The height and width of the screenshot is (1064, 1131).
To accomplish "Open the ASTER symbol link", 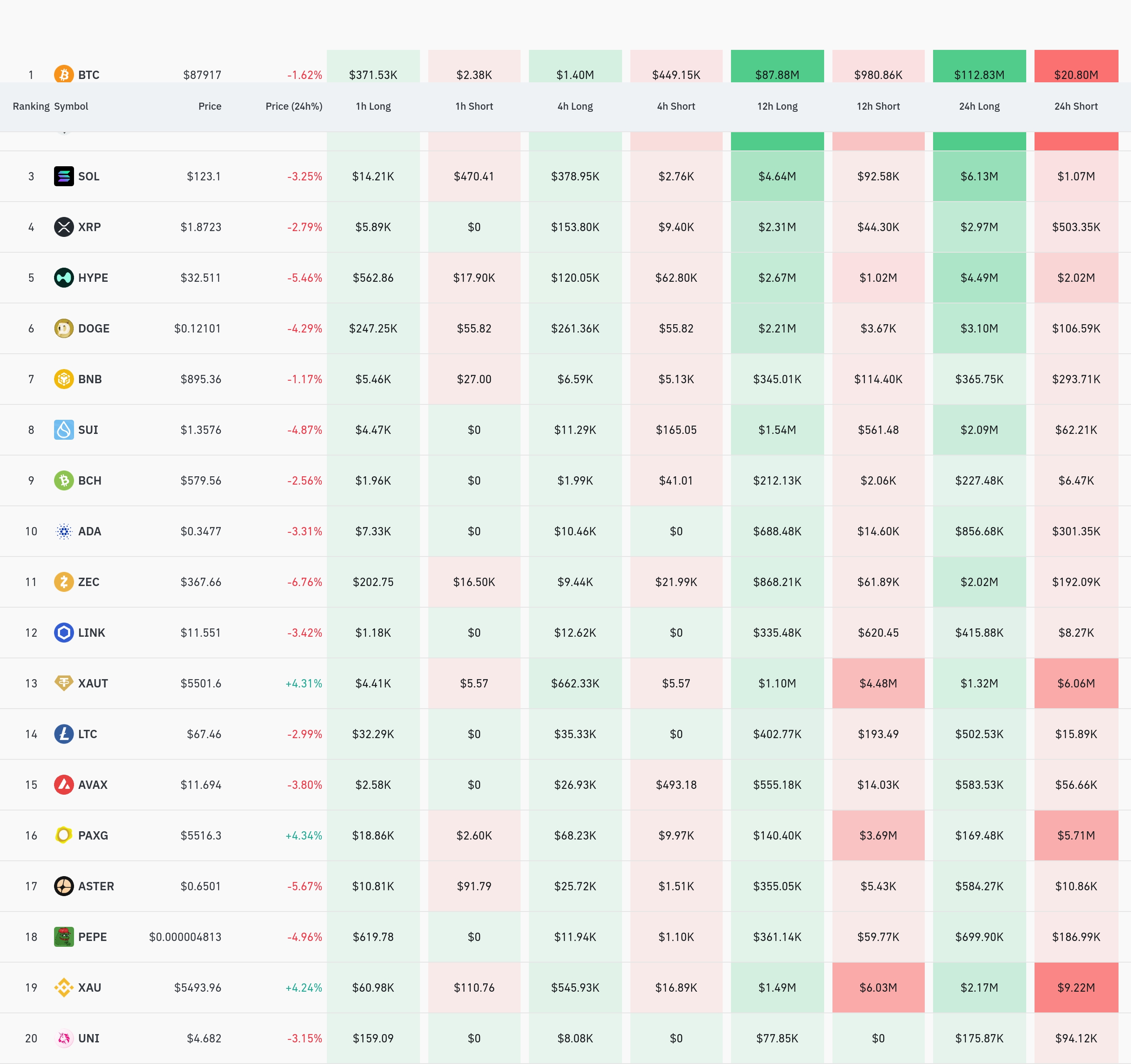I will click(x=96, y=886).
